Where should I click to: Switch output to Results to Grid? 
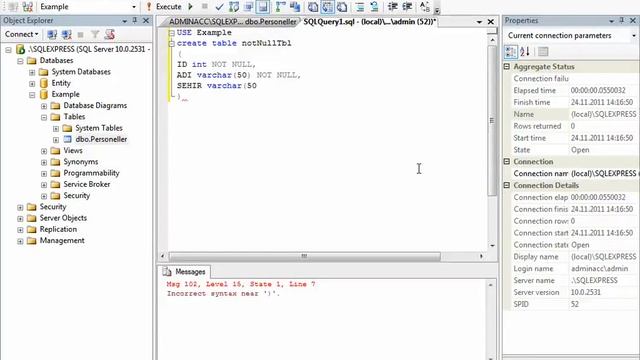327,7
